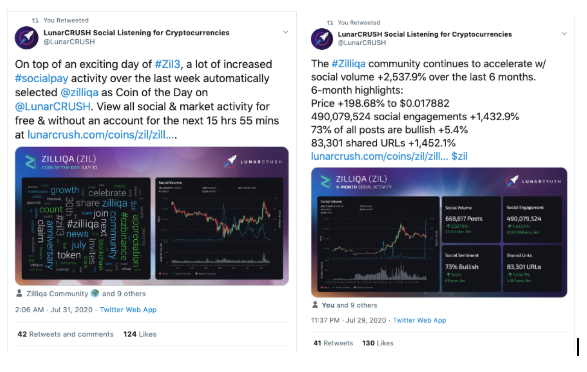Click Zilliqa logo in right tweet image
587x372 pixels.
326,182
